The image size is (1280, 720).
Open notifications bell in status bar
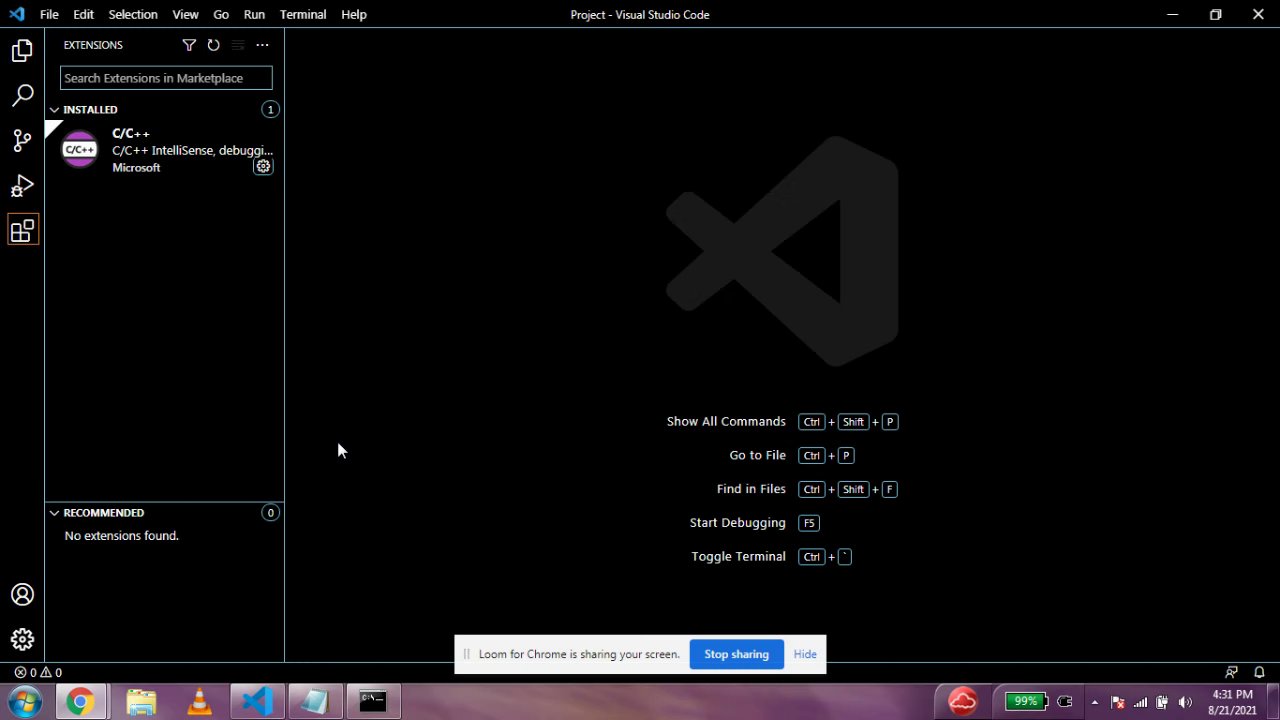pos(1260,672)
